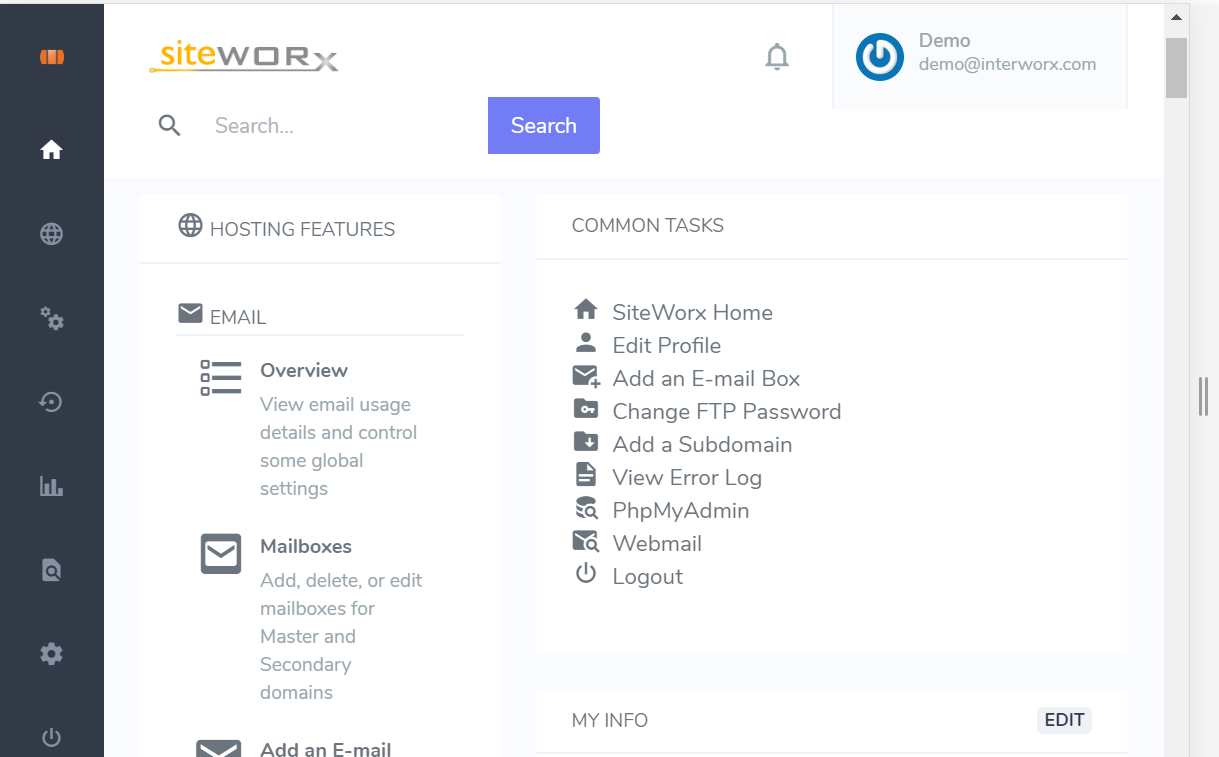The image size is (1219, 757).
Task: Click the vertical scrollbar thumb
Action: point(1176,68)
